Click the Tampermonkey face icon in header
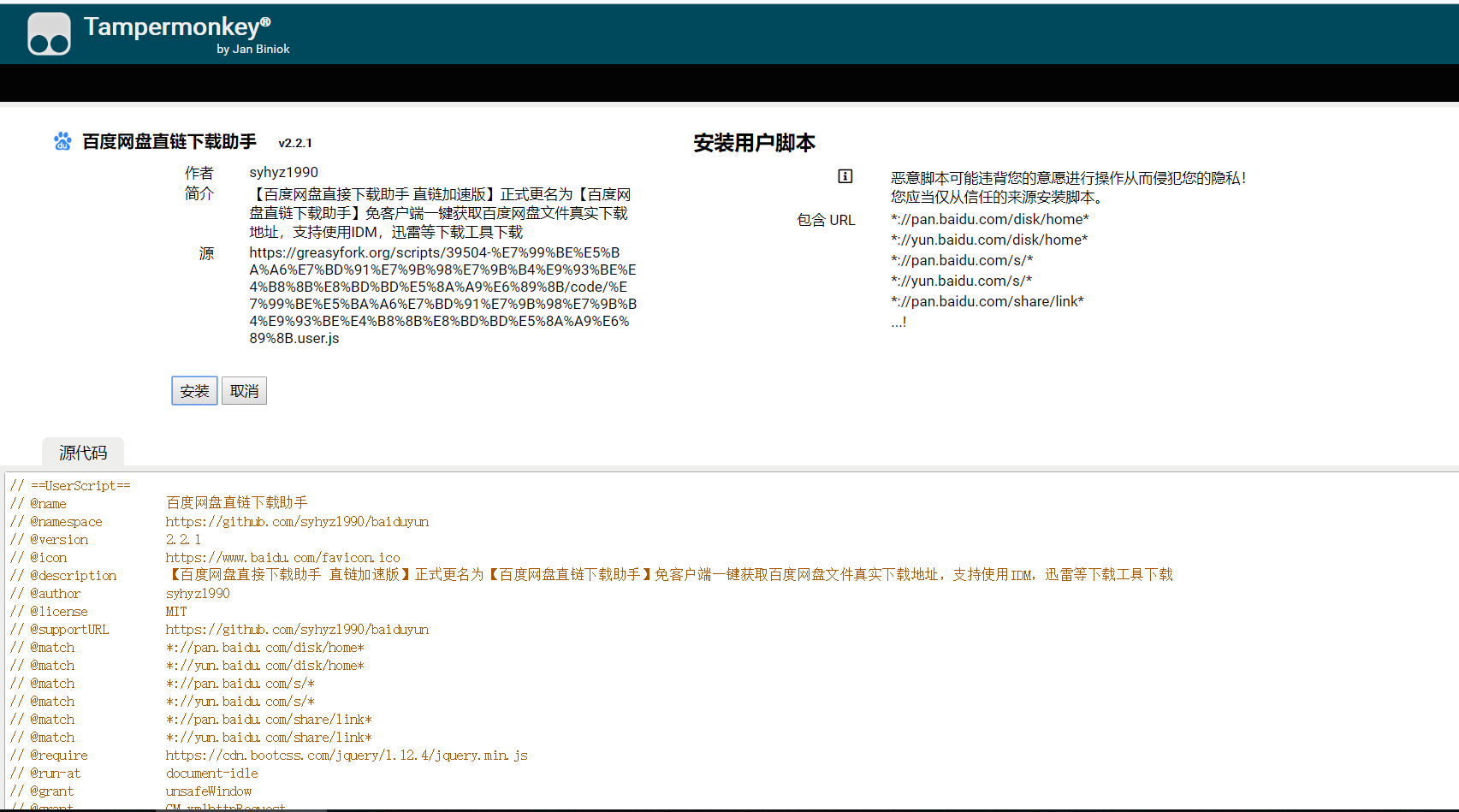 pyautogui.click(x=49, y=33)
